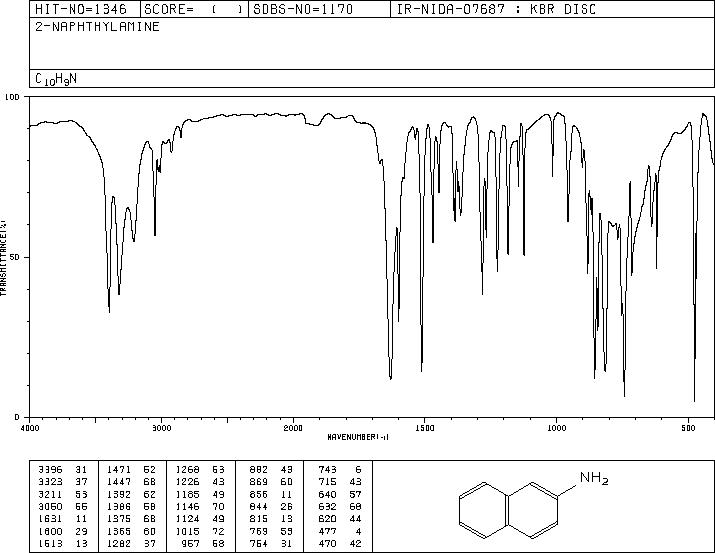Click the 3211 wavenumber in peak table
The image size is (715, 553).
point(50,494)
